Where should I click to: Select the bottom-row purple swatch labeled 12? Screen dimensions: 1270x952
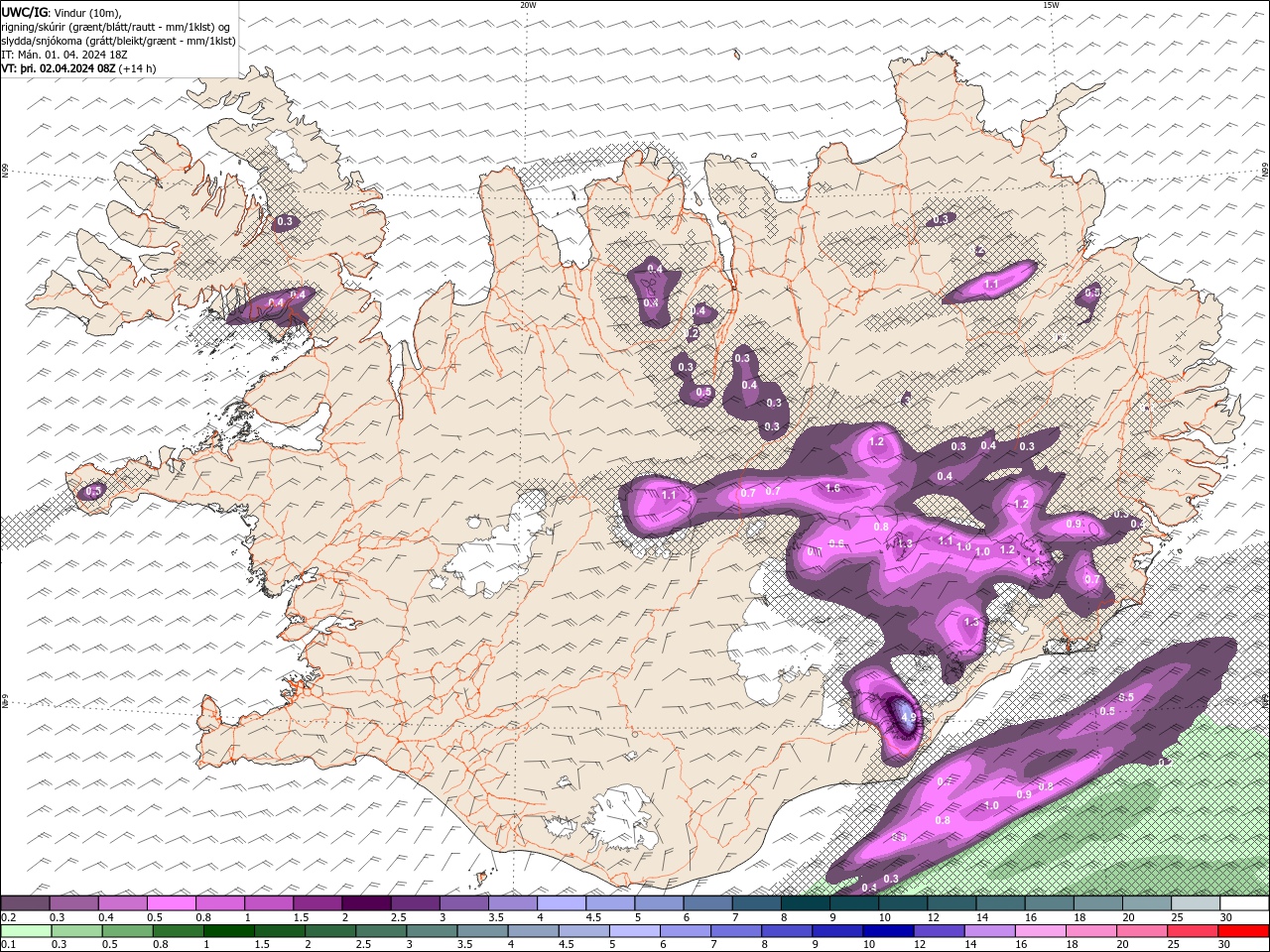click(940, 931)
